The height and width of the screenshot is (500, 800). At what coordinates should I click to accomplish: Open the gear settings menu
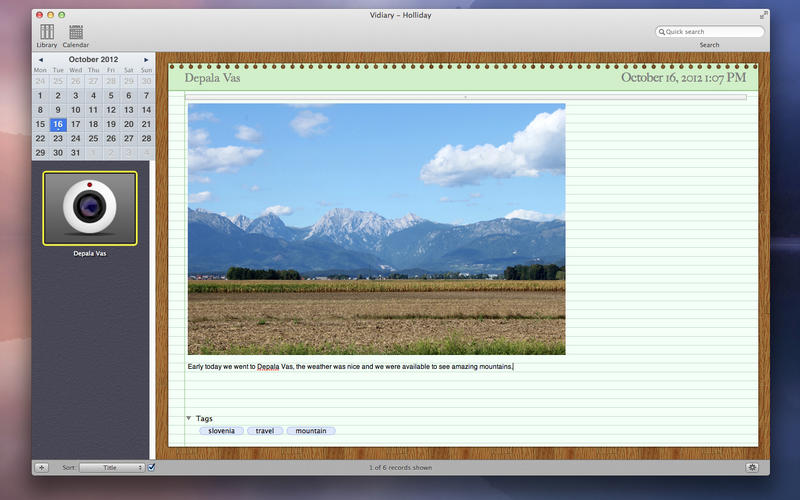751,467
